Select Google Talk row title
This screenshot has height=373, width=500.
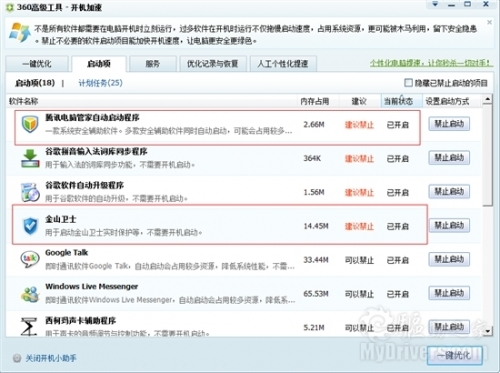[67, 253]
